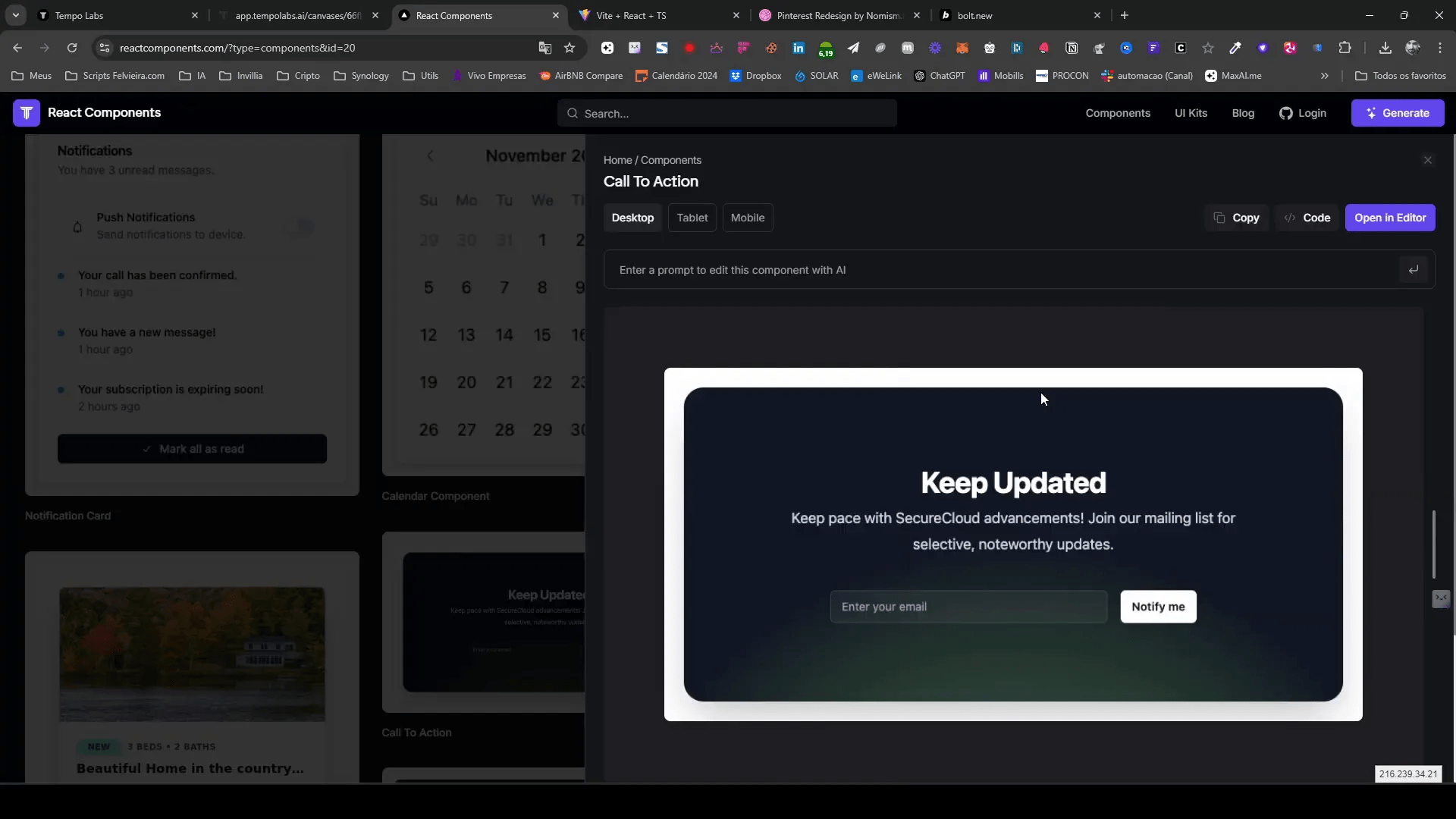This screenshot has width=1456, height=819.
Task: Click the Code button
Action: click(1307, 218)
